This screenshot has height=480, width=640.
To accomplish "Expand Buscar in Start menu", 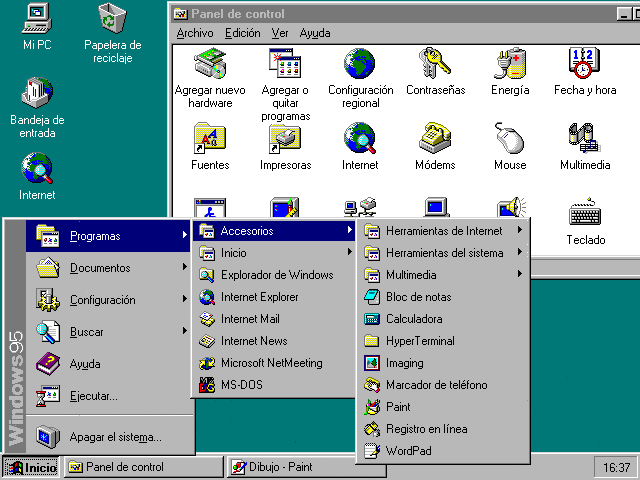I will pyautogui.click(x=109, y=332).
